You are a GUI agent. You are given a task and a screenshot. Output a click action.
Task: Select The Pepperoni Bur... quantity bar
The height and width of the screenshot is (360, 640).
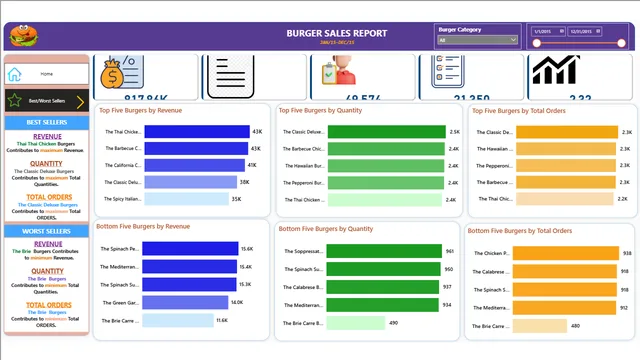386,182
